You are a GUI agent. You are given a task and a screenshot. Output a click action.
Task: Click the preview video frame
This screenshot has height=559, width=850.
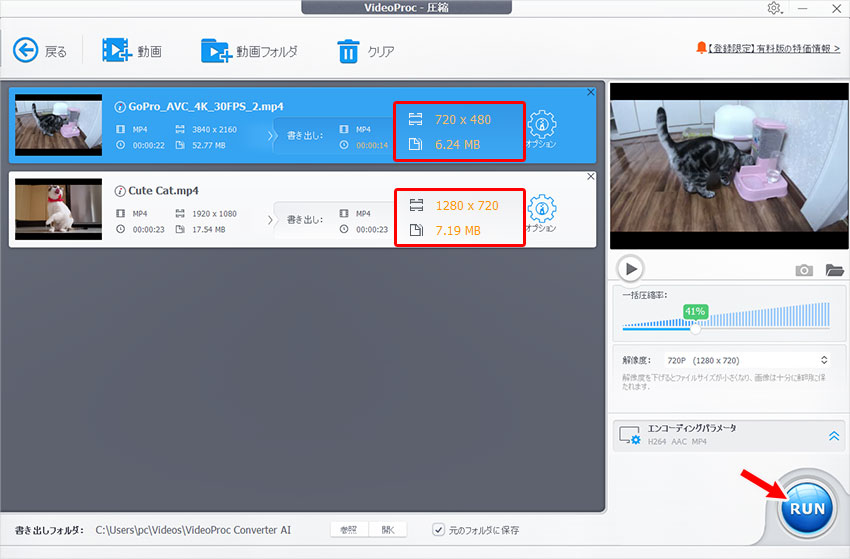[x=729, y=166]
